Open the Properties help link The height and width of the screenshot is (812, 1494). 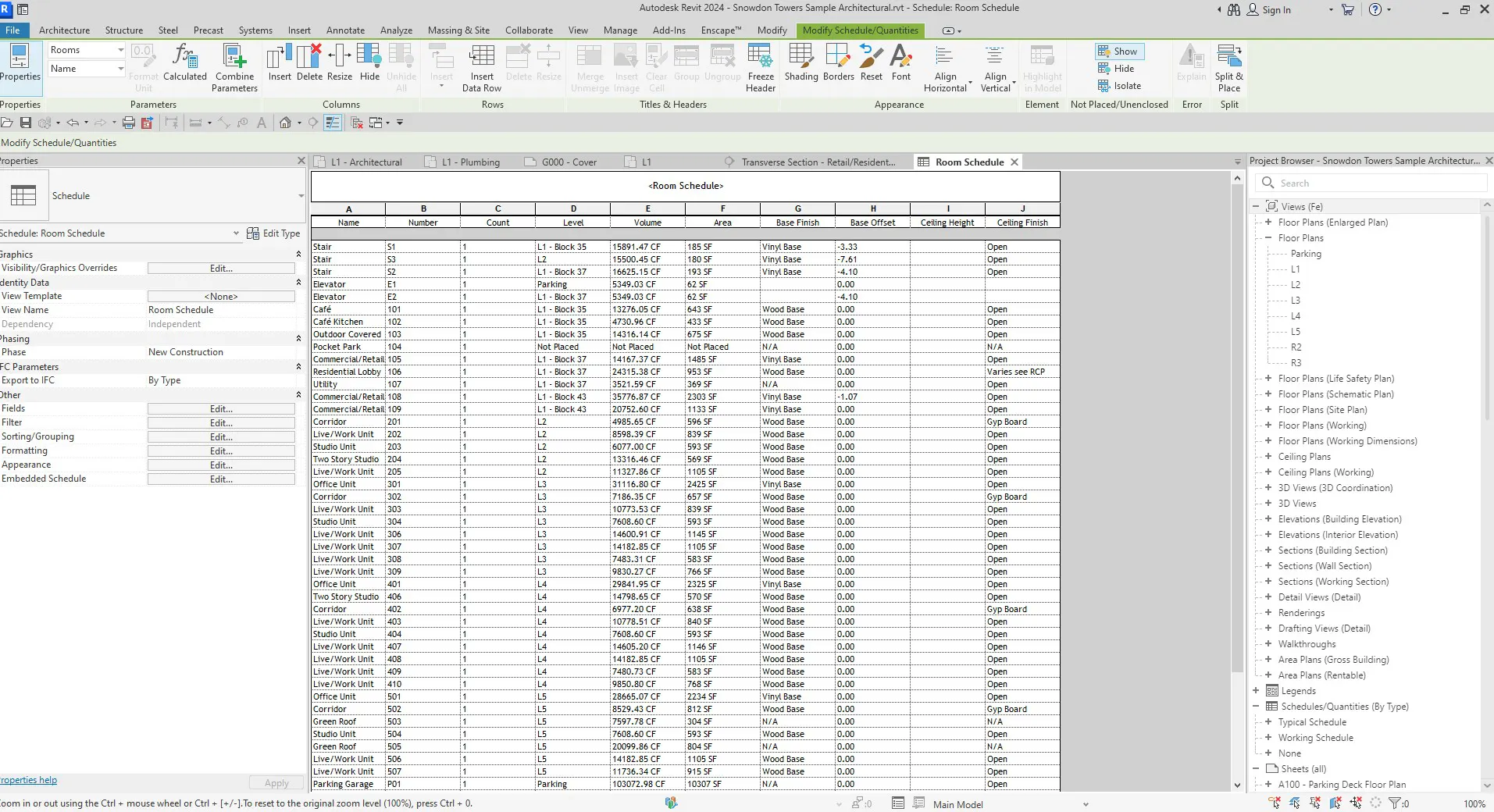29,780
